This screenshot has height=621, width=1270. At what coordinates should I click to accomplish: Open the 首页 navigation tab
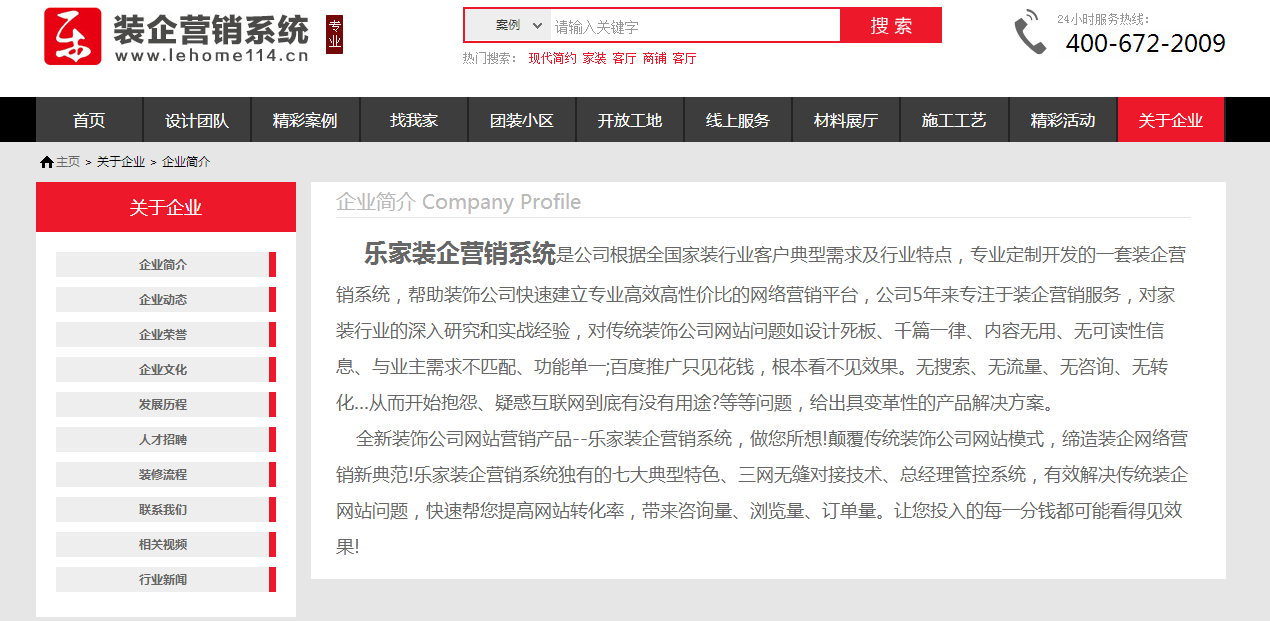[89, 121]
